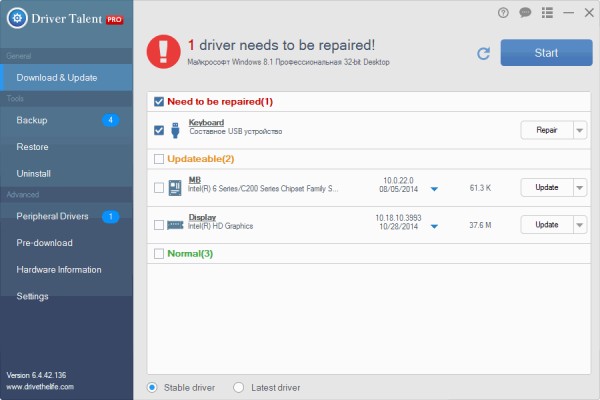
Task: Click the Display graphics card icon
Action: [x=175, y=225]
